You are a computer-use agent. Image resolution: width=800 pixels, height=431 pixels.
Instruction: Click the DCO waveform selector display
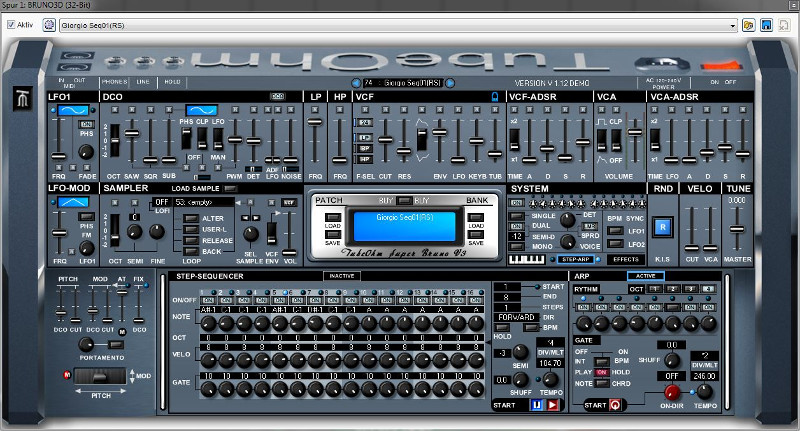(202, 110)
